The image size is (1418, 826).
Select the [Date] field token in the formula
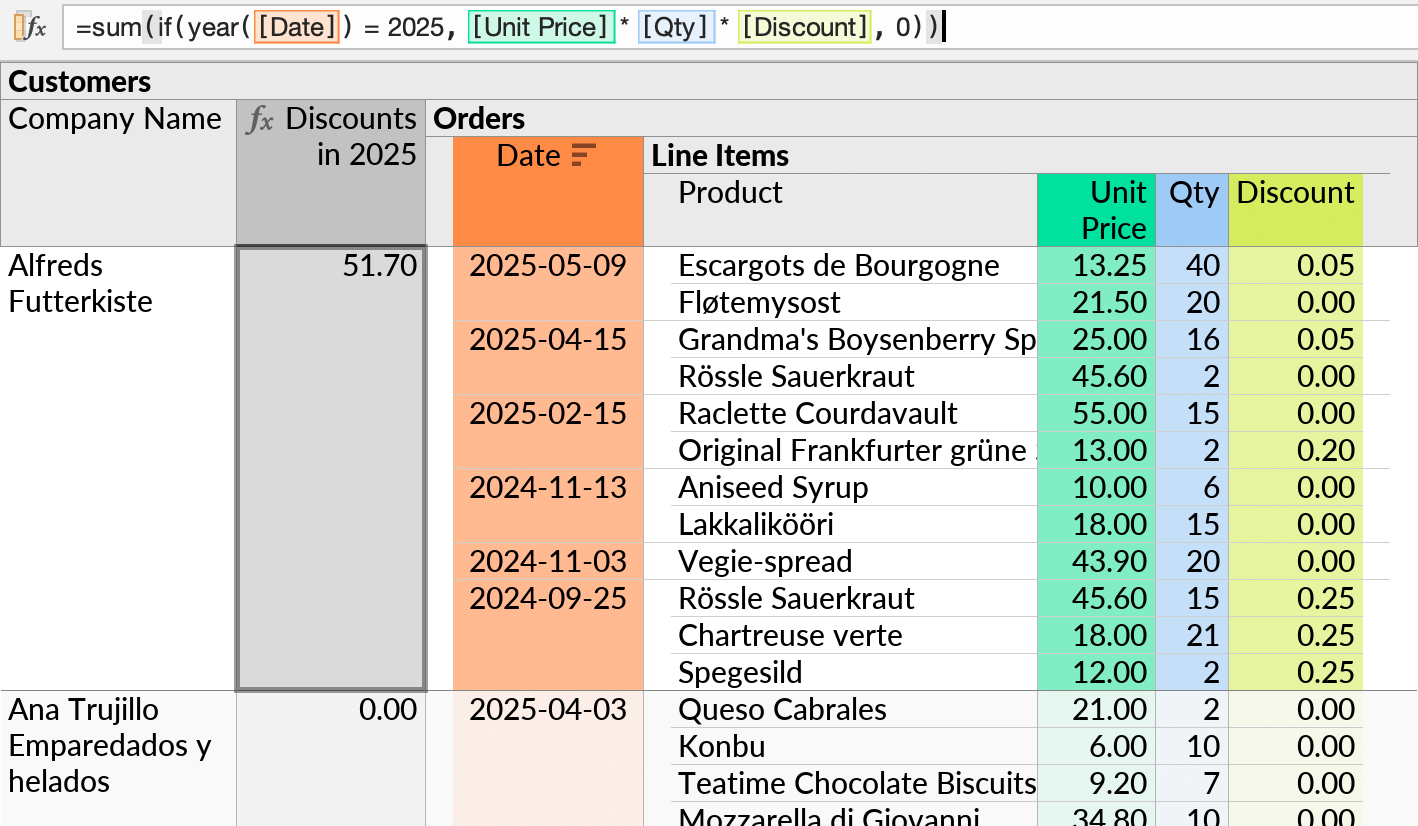(296, 27)
